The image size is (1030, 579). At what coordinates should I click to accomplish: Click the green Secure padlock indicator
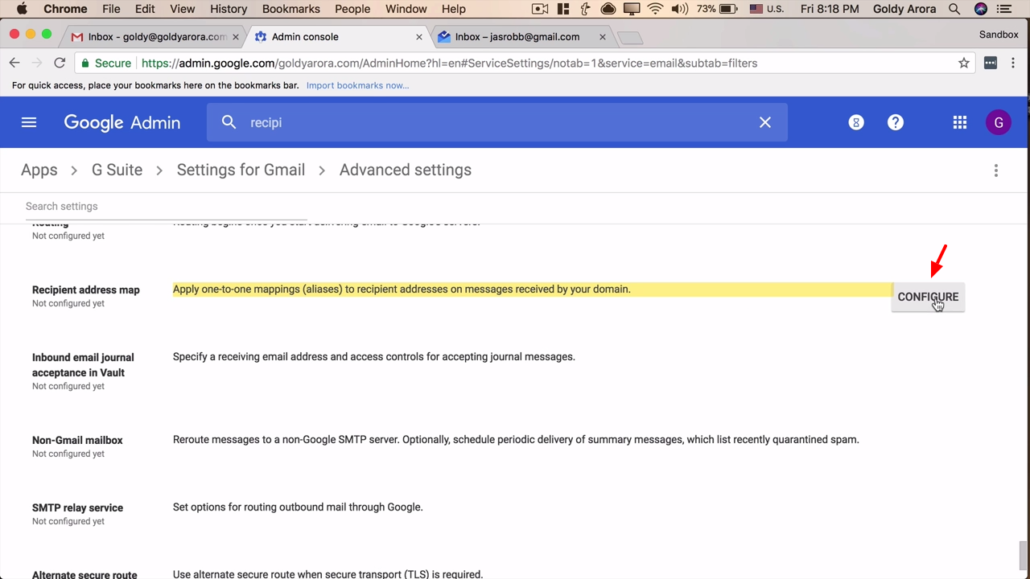tap(106, 63)
